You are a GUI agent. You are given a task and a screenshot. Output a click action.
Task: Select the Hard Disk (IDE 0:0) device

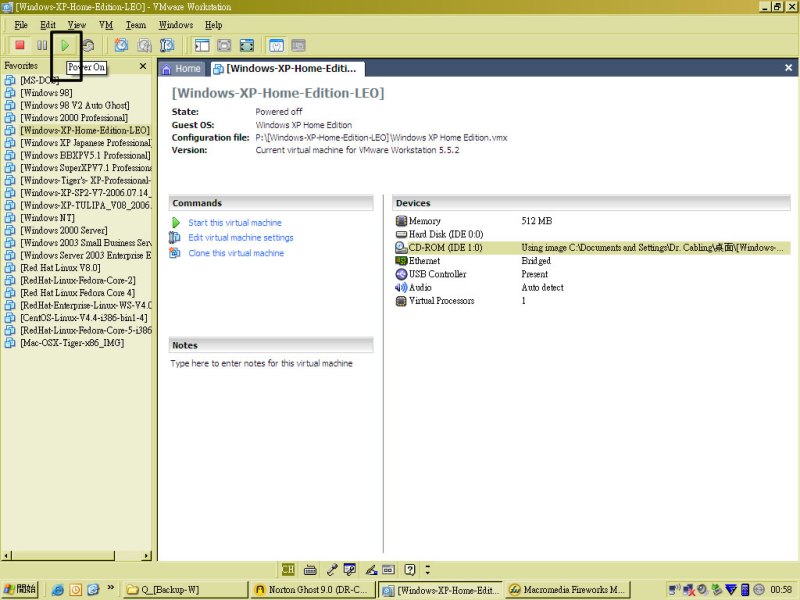[x=592, y=234]
